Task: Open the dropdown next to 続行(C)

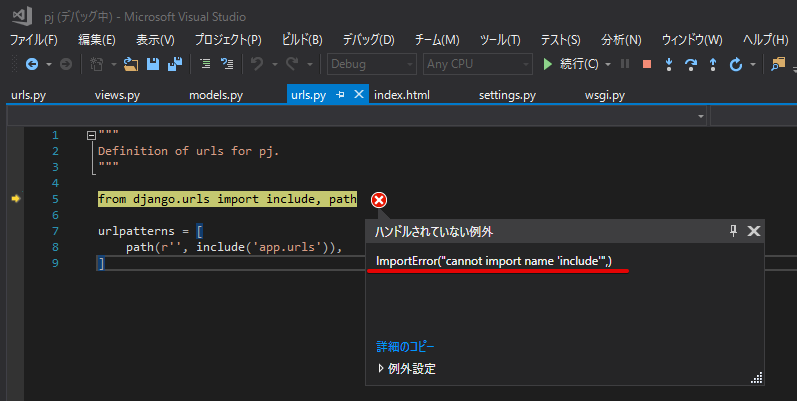Action: (608, 65)
